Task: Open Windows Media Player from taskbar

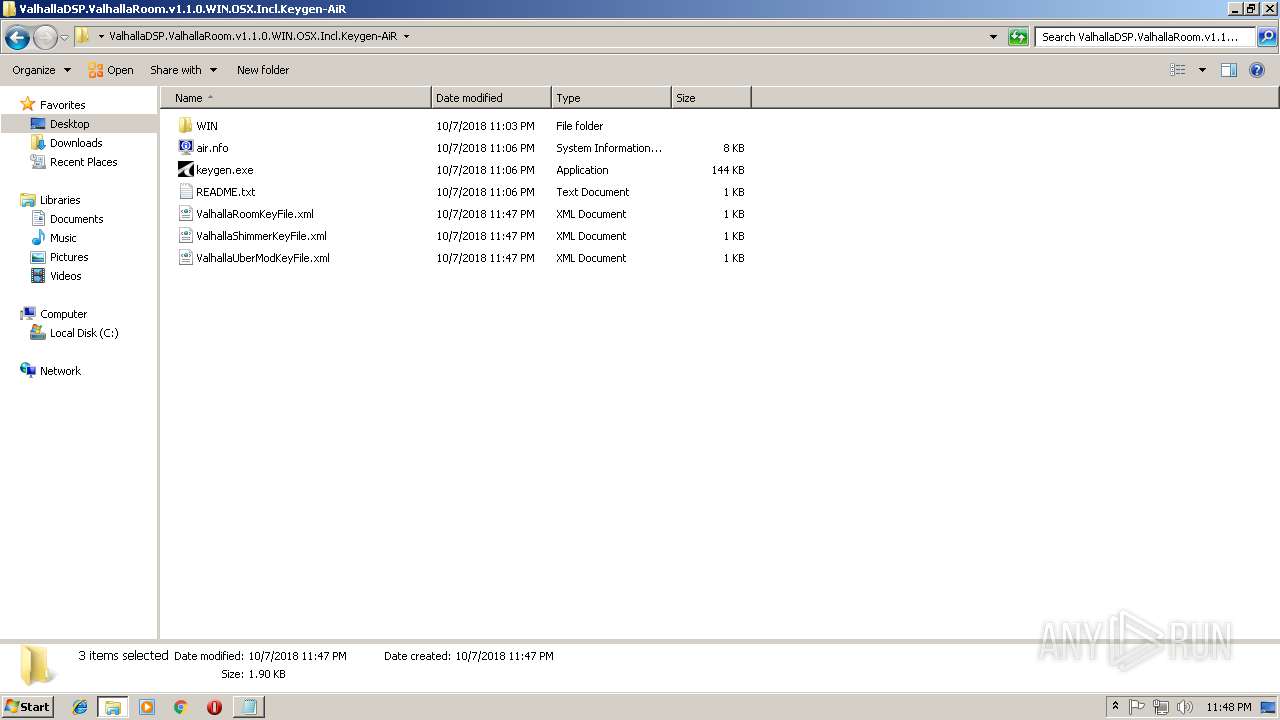Action: pos(147,707)
